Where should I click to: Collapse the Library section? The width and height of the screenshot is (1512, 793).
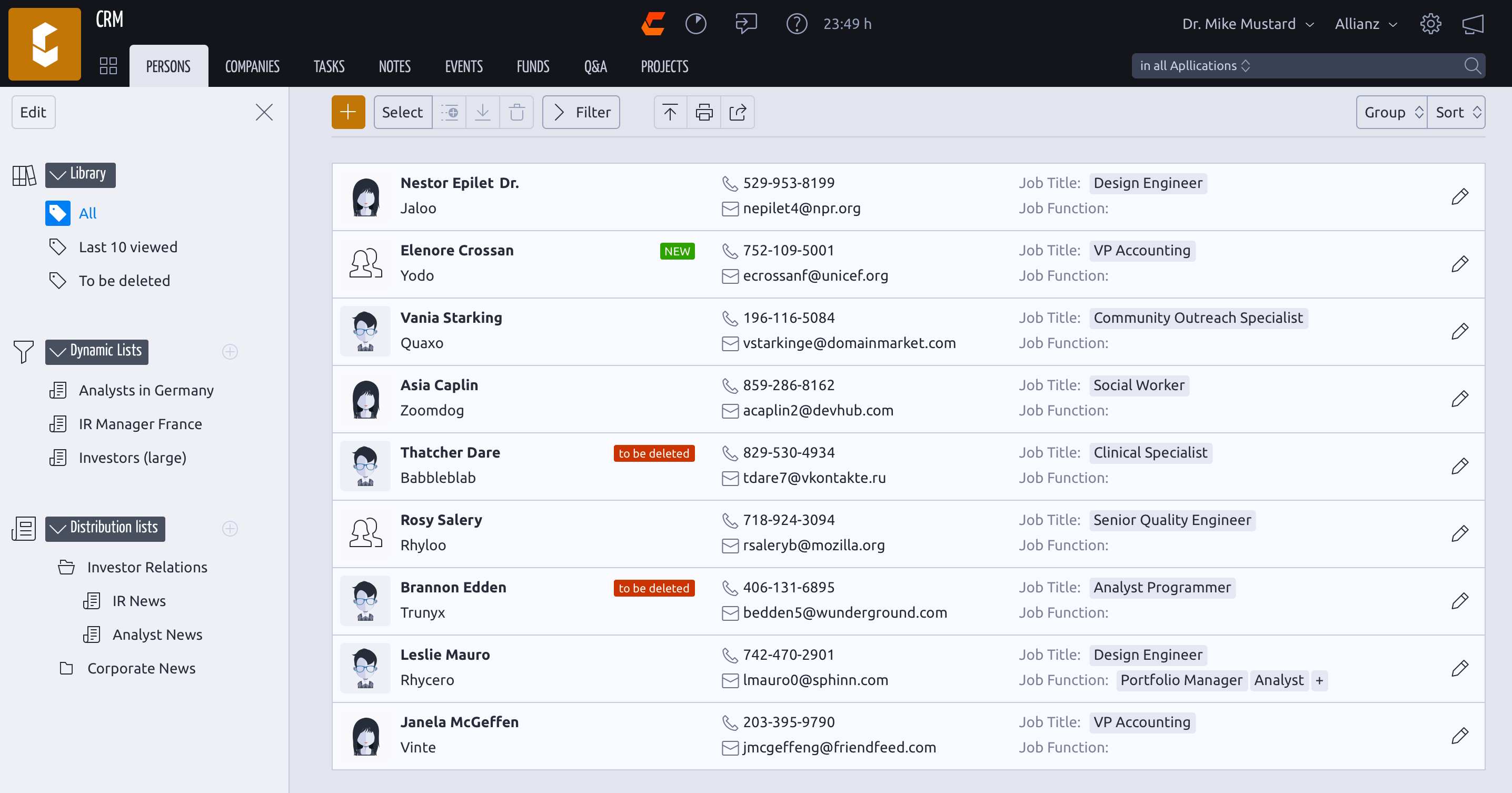point(81,174)
